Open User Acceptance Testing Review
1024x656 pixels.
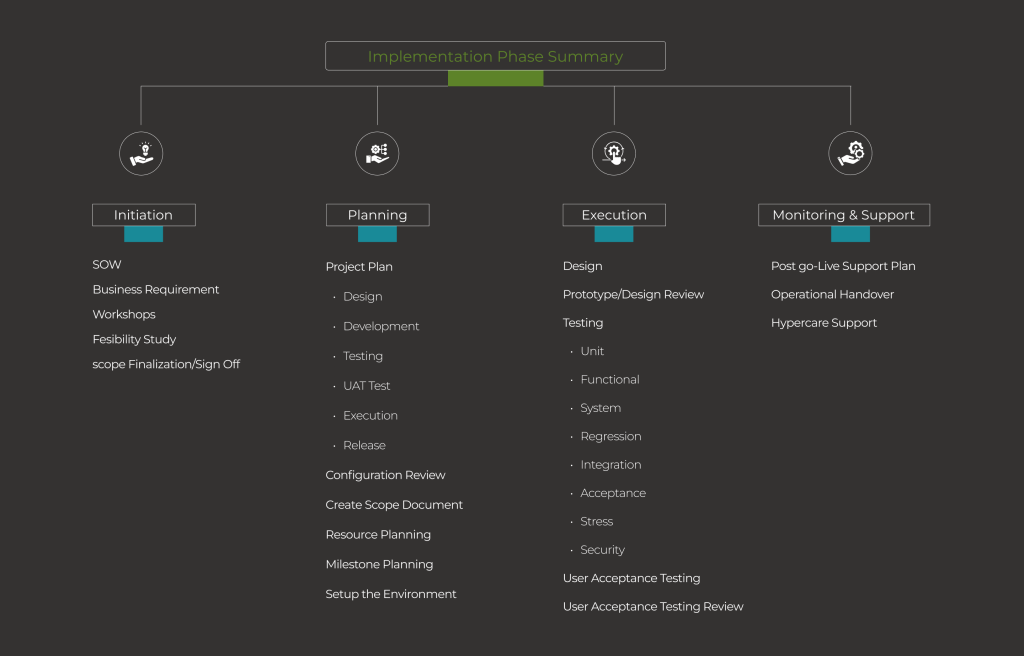[653, 606]
